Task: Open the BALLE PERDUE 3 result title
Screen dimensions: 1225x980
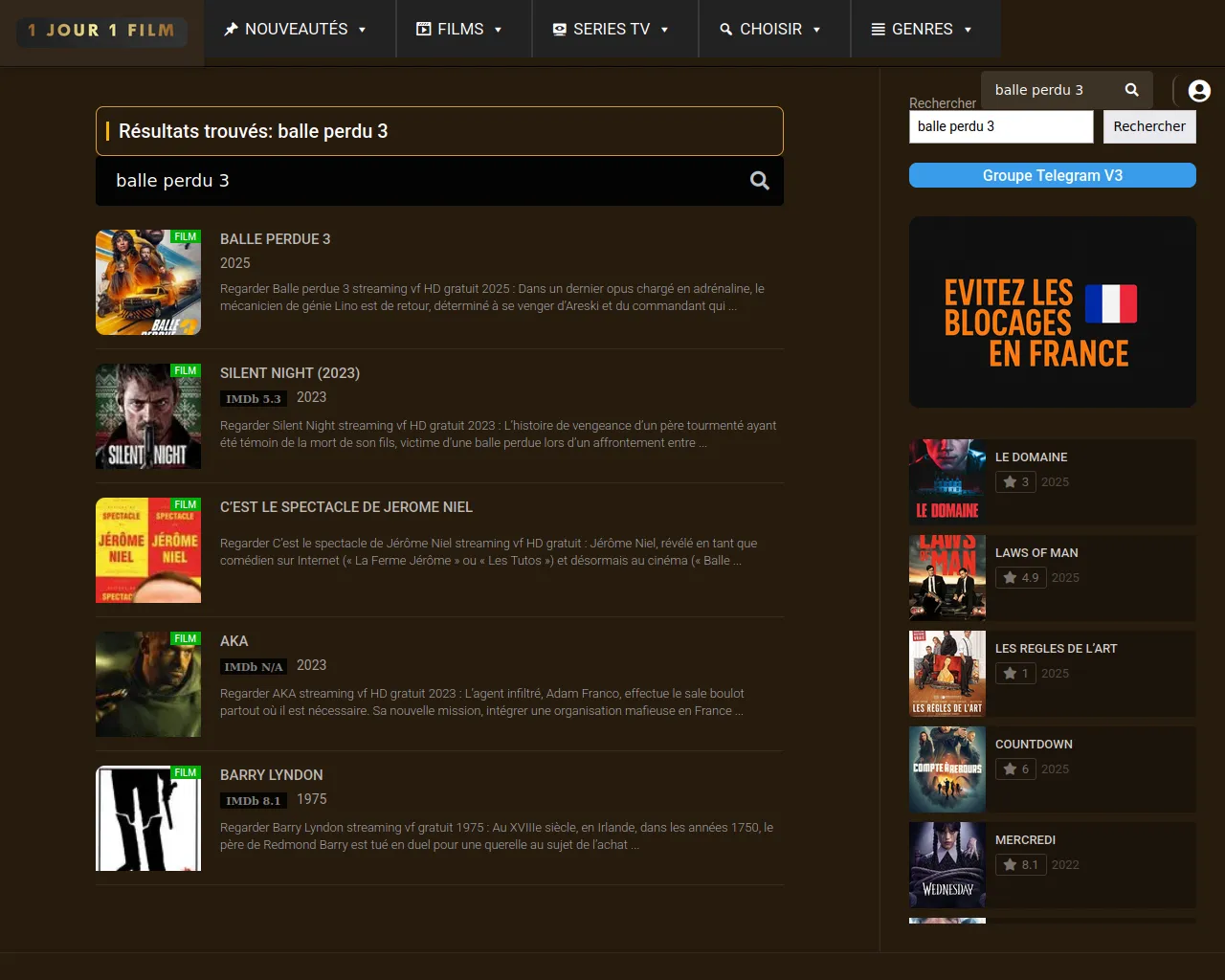Action: [x=276, y=239]
